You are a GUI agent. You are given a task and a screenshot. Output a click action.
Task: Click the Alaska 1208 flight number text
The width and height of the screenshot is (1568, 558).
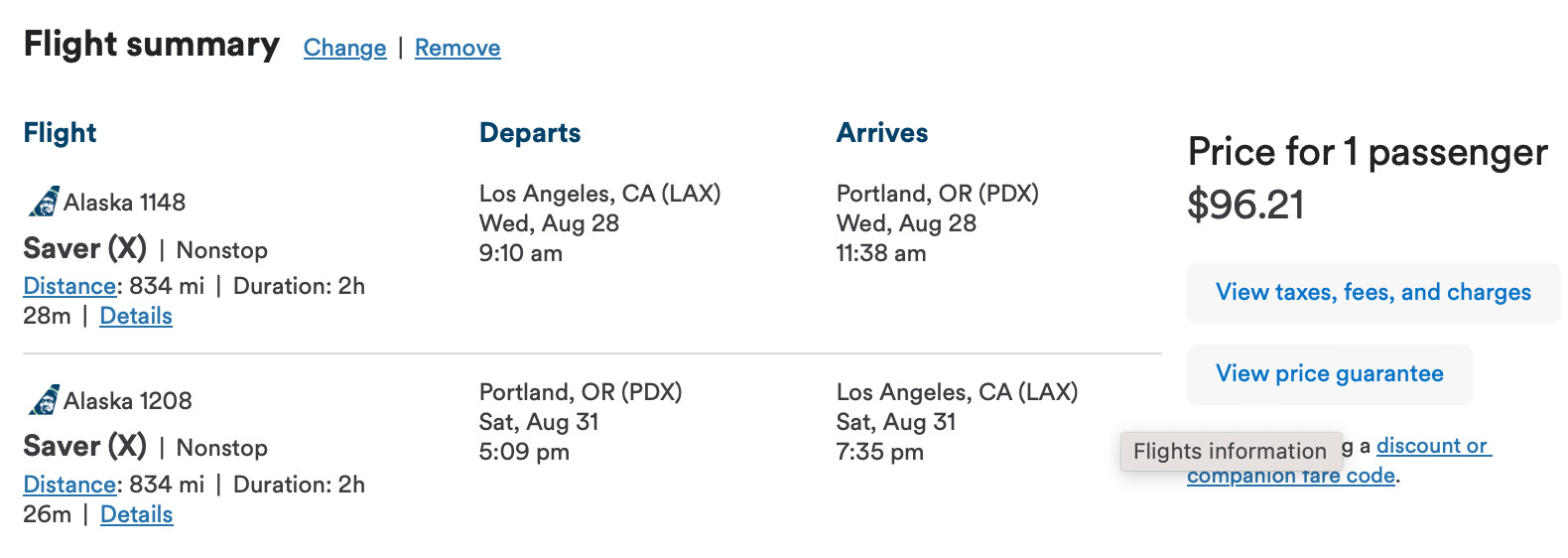tap(127, 401)
